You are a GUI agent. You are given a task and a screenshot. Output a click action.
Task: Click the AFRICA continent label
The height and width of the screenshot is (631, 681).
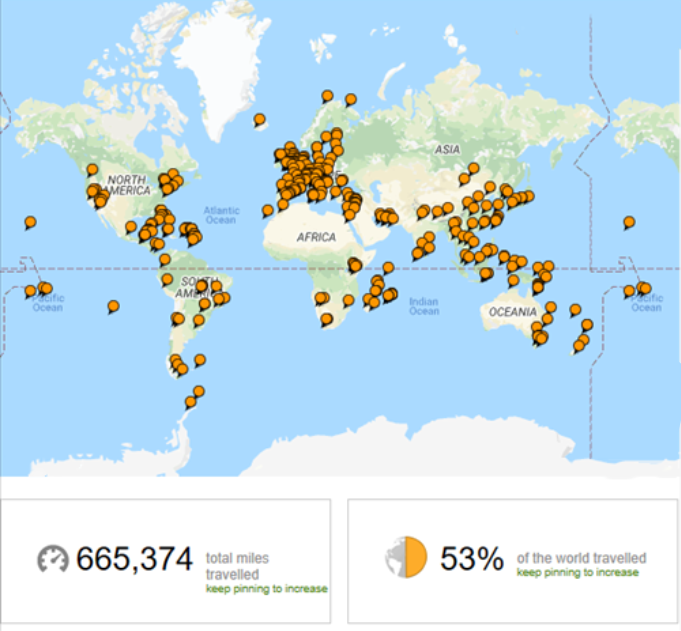316,237
